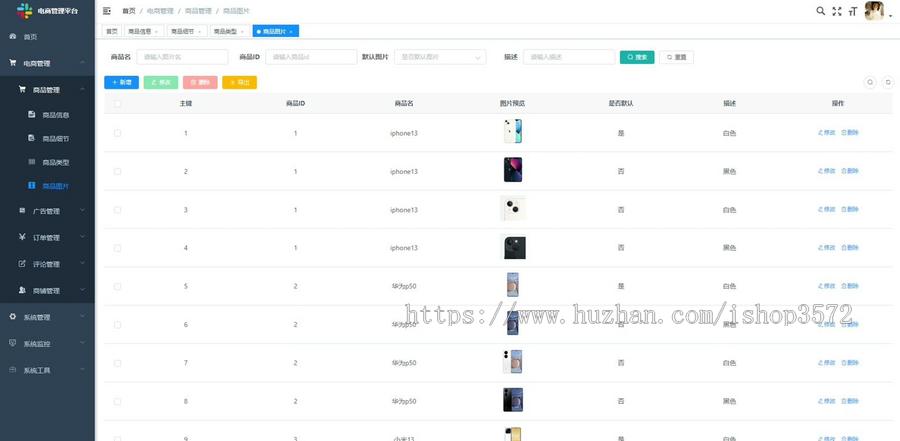Click the yen icon beside 订单管理

pos(22,237)
